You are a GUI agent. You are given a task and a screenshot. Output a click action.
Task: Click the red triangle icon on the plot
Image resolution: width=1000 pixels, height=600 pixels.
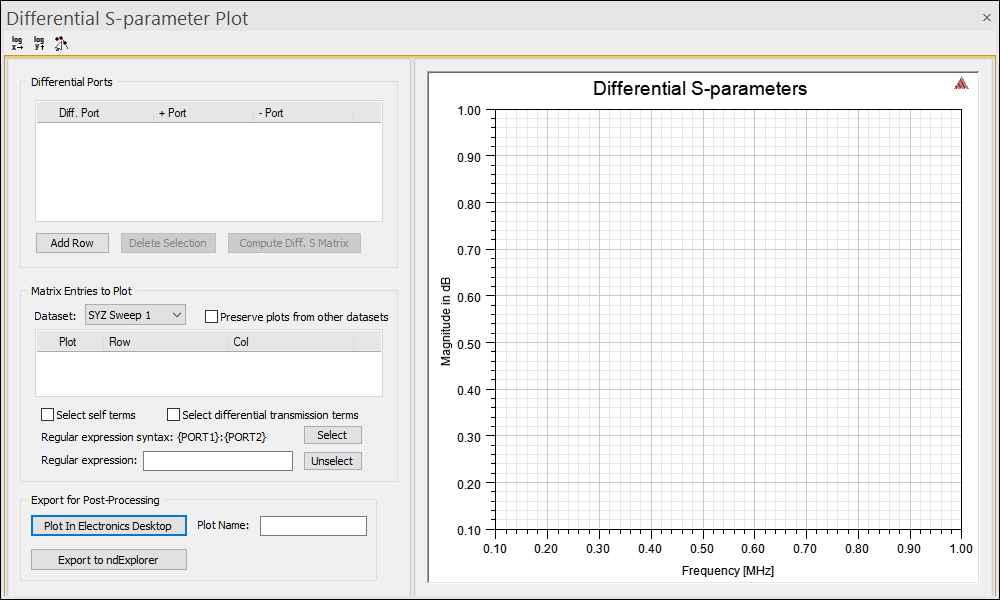[961, 84]
